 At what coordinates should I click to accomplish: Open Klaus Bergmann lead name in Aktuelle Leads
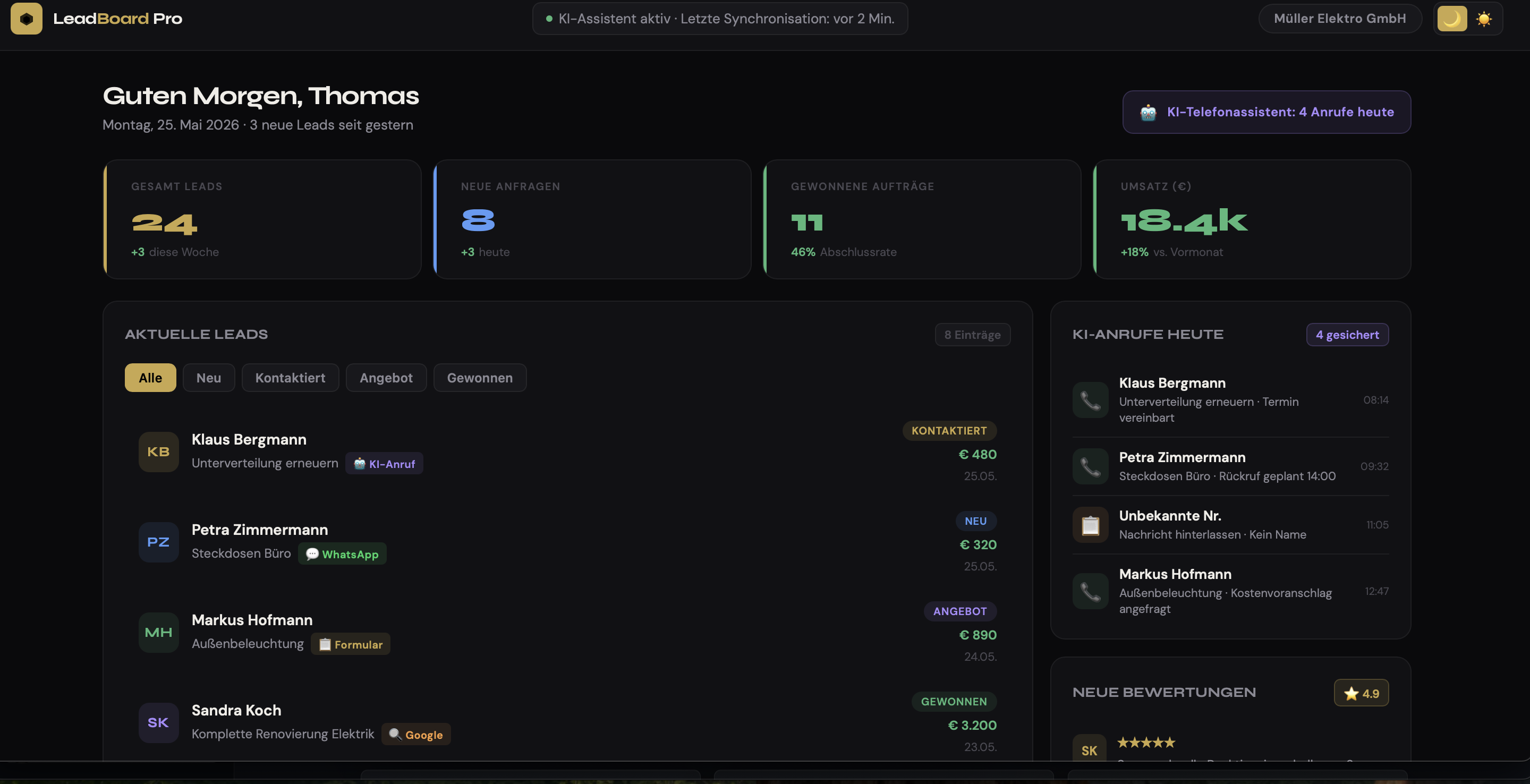pos(249,439)
